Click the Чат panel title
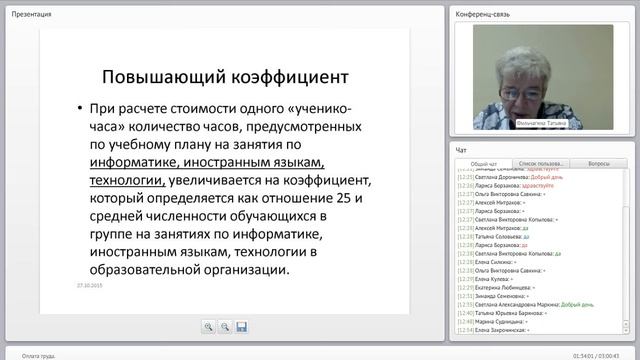 click(x=461, y=150)
